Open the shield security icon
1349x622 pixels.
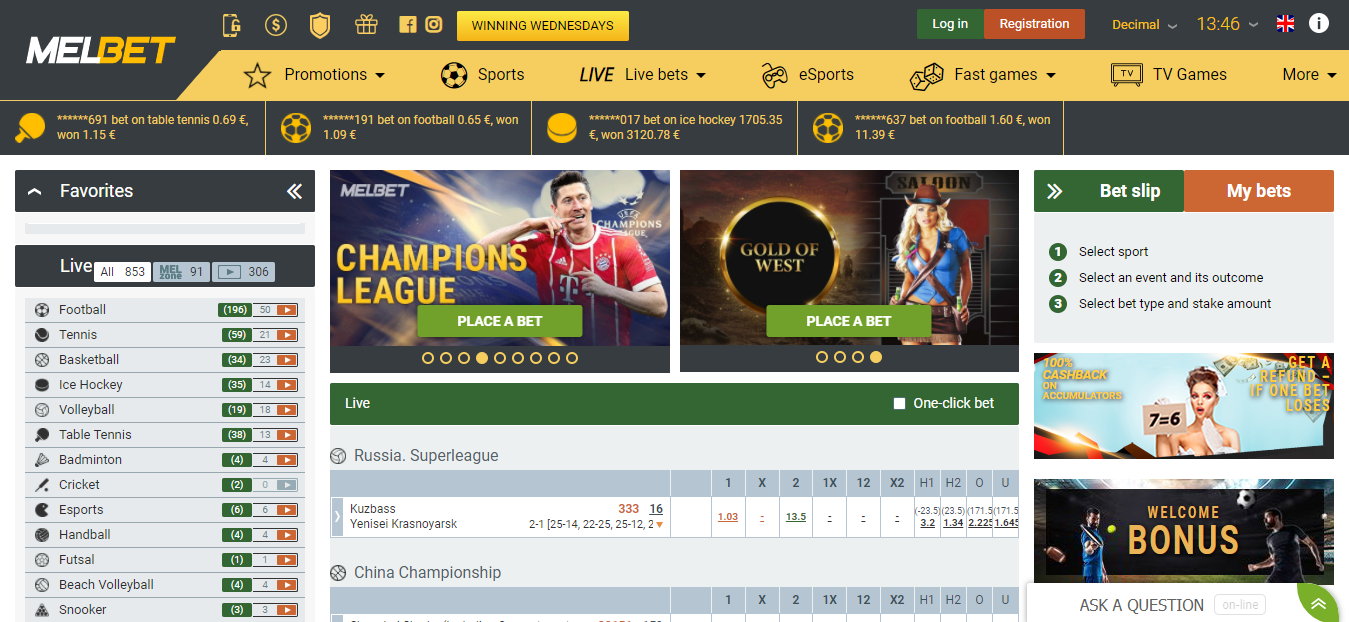(320, 25)
